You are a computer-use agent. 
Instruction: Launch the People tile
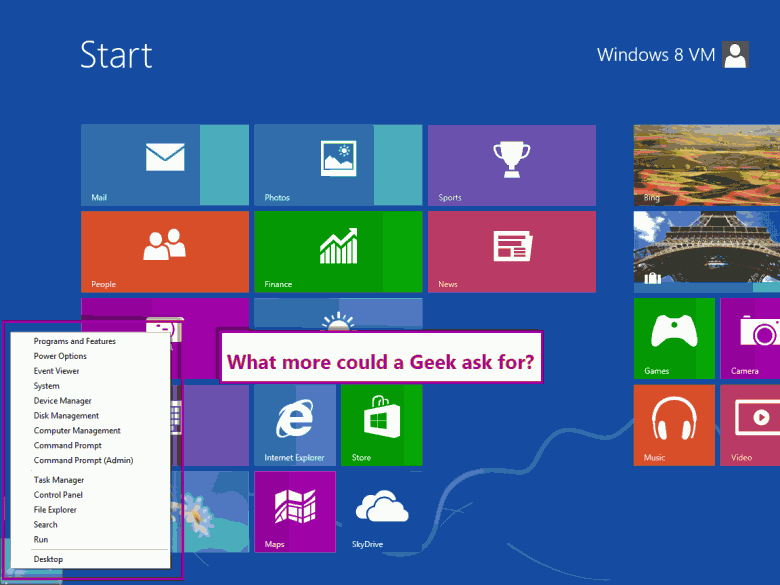165,252
